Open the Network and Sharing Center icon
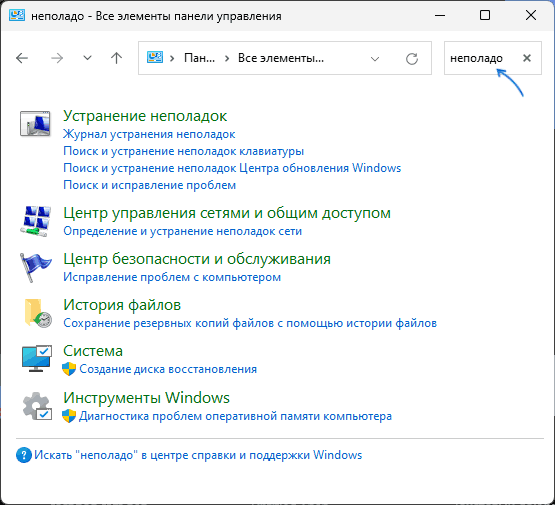Image resolution: width=555 pixels, height=505 pixels. point(35,221)
